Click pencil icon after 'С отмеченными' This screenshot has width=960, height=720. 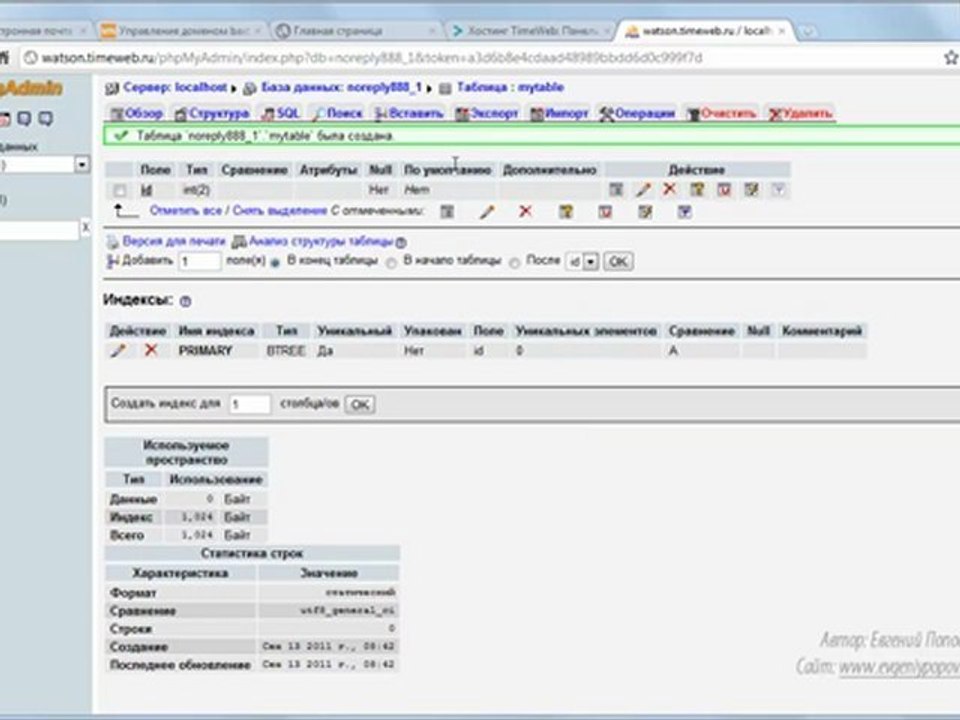[x=487, y=212]
